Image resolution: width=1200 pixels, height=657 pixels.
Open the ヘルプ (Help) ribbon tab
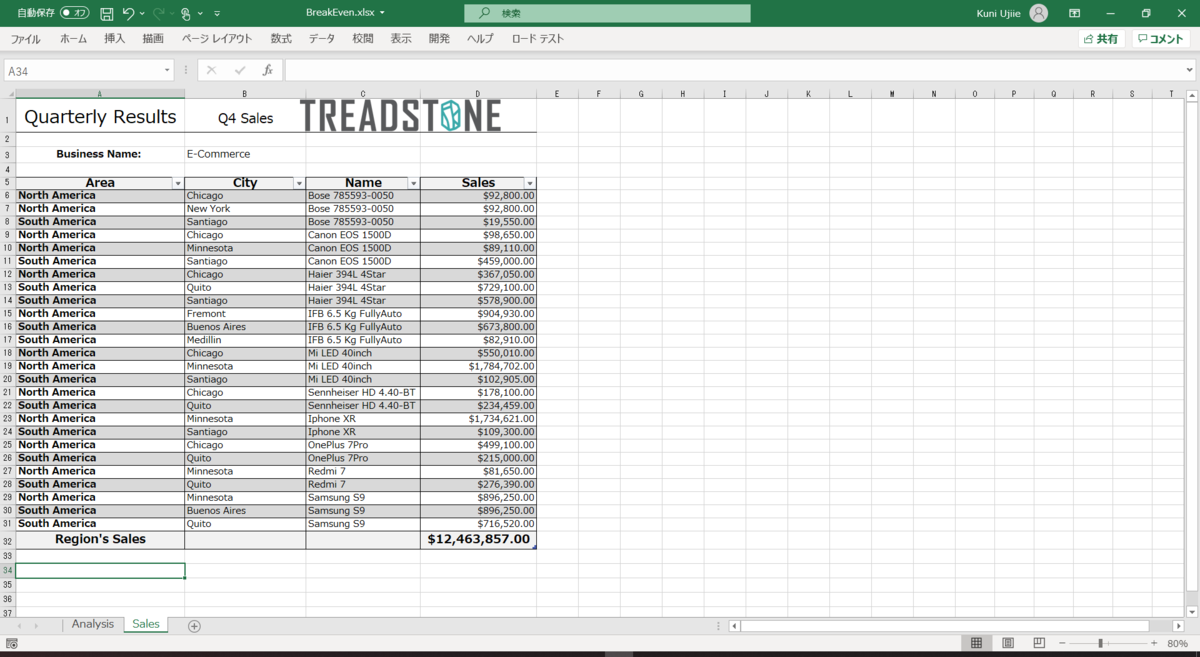tap(480, 39)
